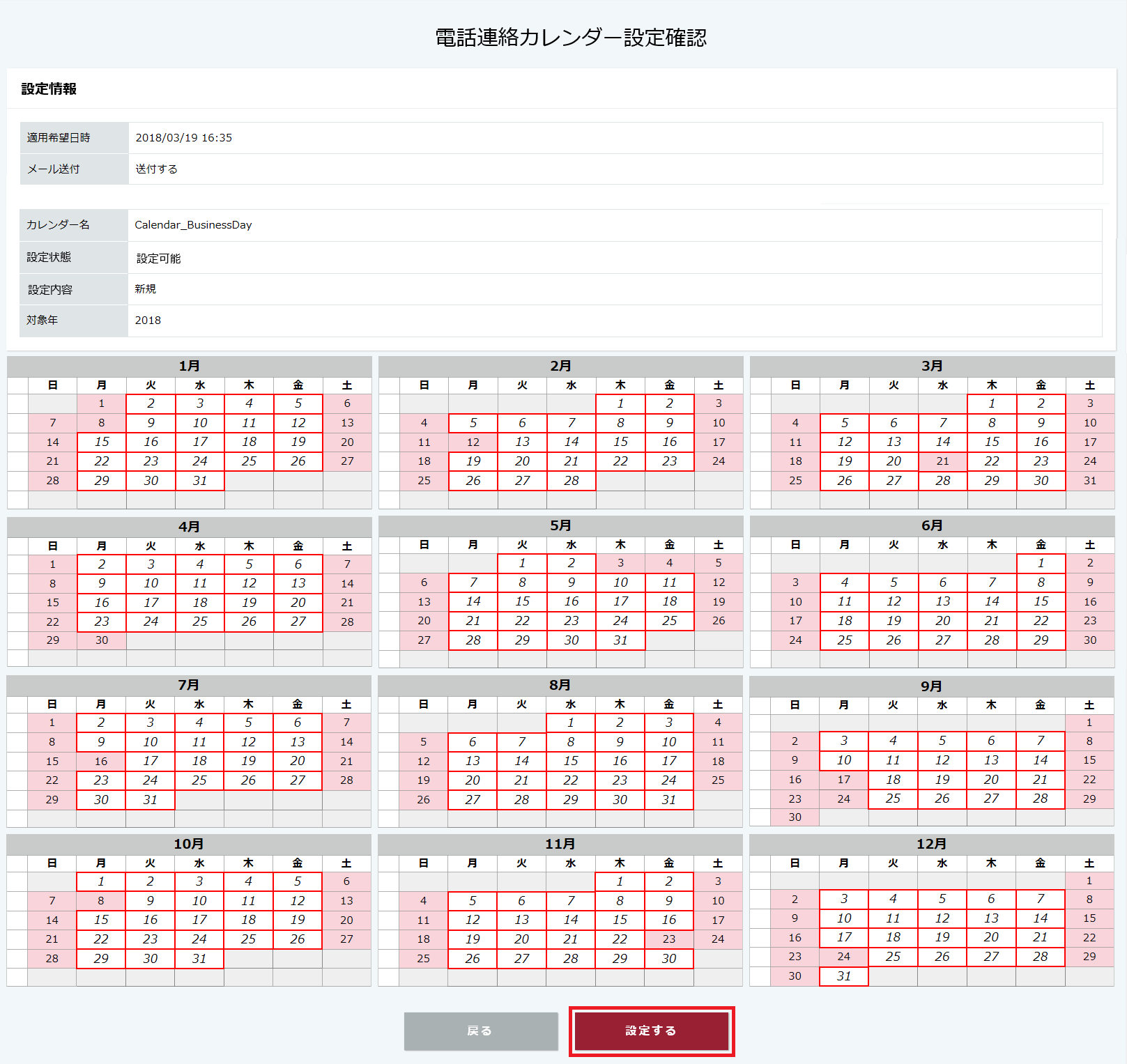
Task: Click January 1 holiday cell
Action: click(x=102, y=403)
